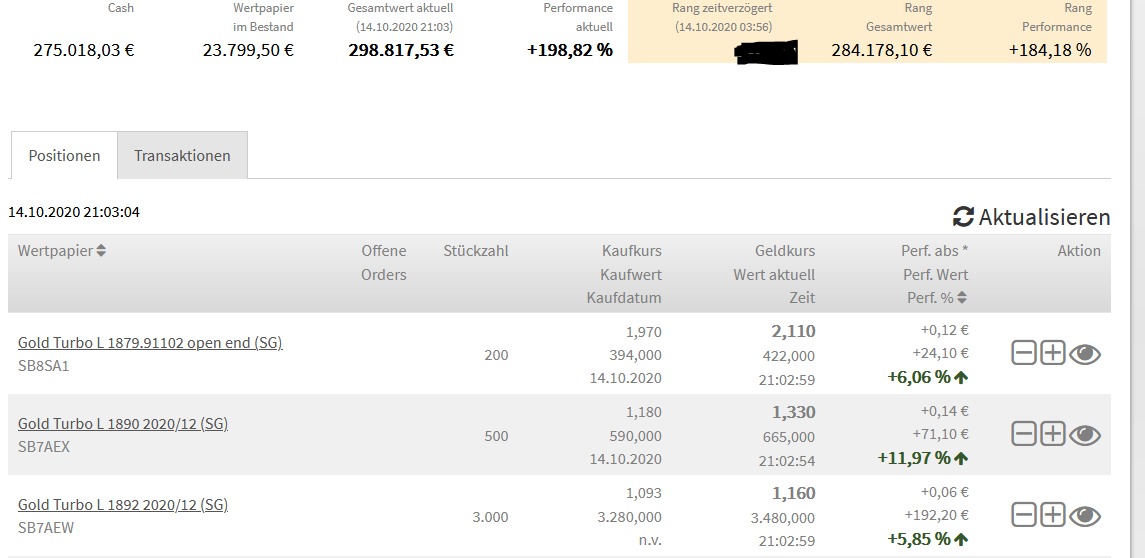Click the SB8SA1 security code text
1145x558 pixels.
(x=44, y=366)
